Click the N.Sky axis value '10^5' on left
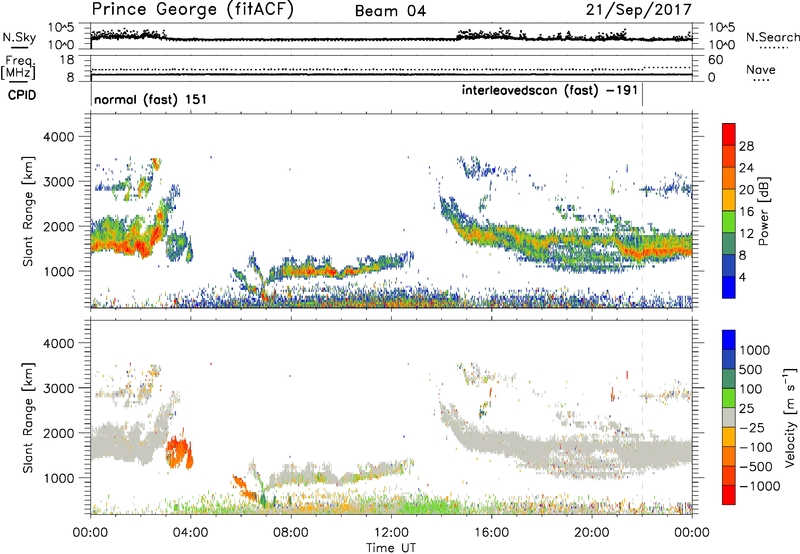The width and height of the screenshot is (800, 554). pos(62,27)
